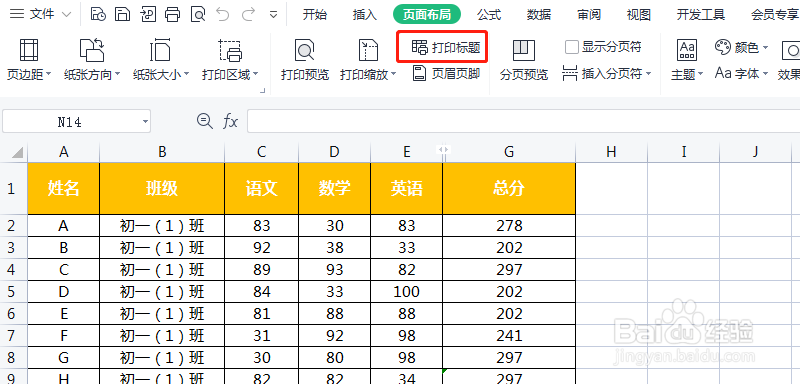Click the print preview magnifier icon in quick toolbar

click(x=198, y=15)
